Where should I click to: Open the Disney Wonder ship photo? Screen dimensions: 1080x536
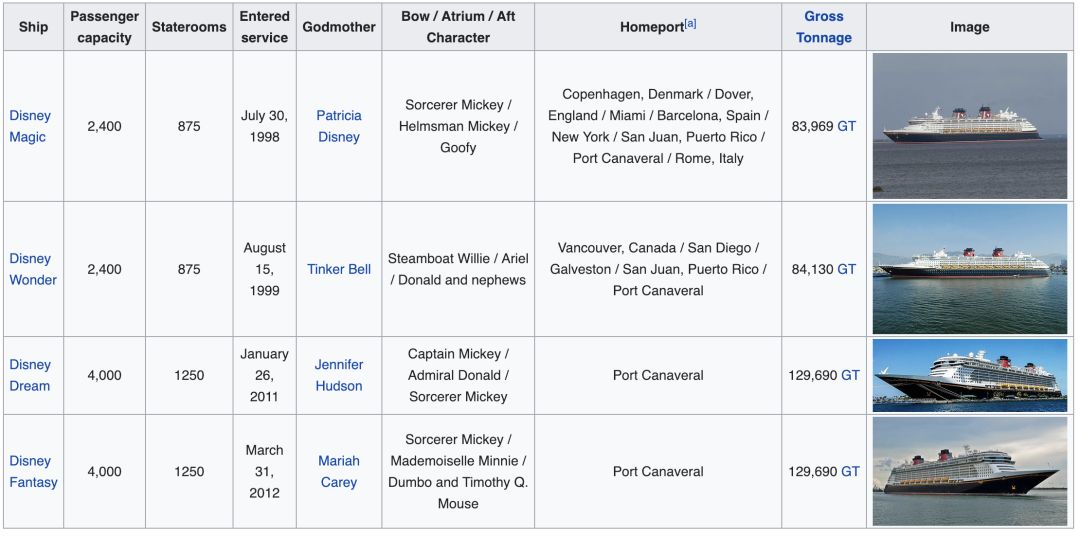click(x=969, y=268)
